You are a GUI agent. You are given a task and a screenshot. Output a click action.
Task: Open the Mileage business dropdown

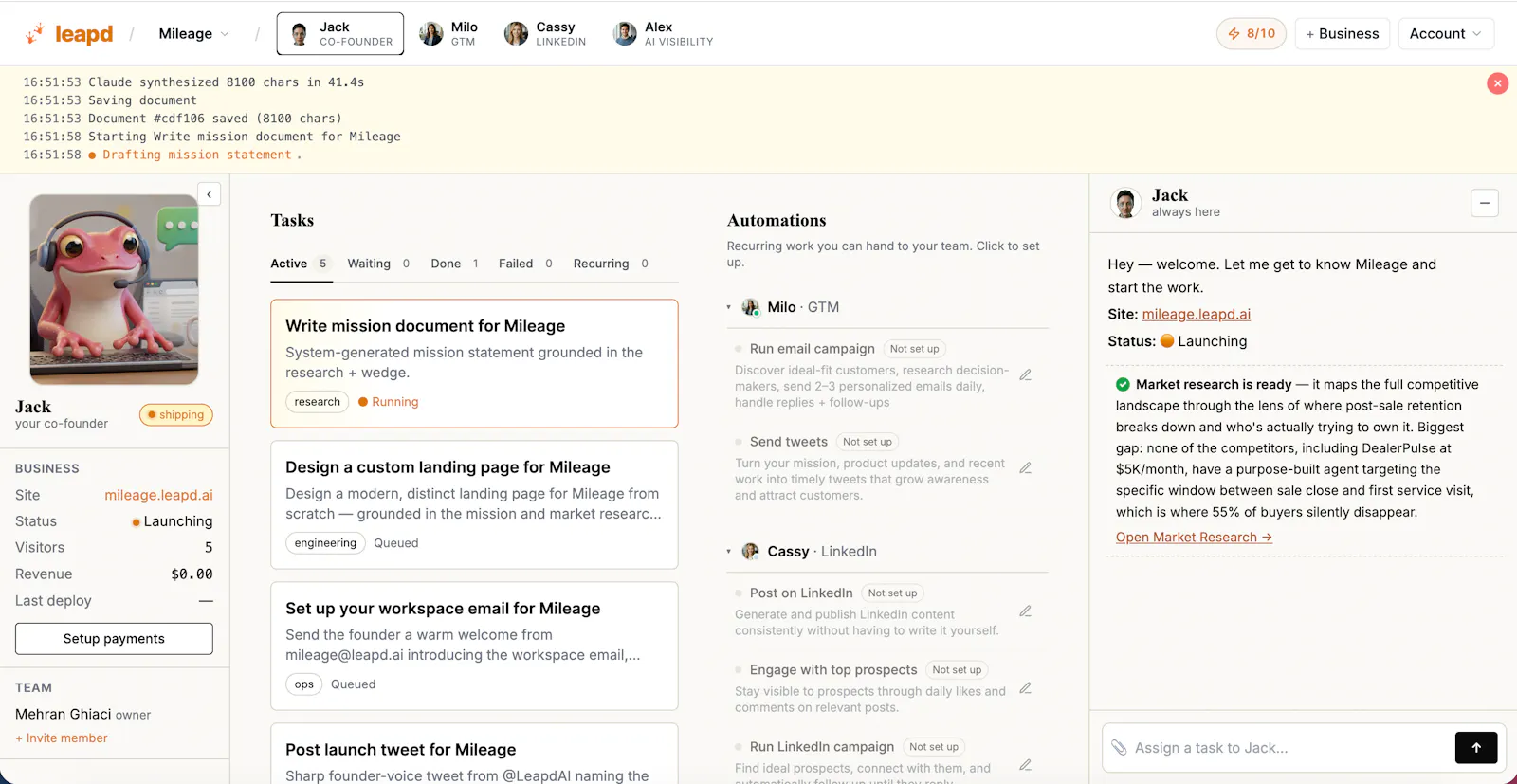click(x=193, y=34)
